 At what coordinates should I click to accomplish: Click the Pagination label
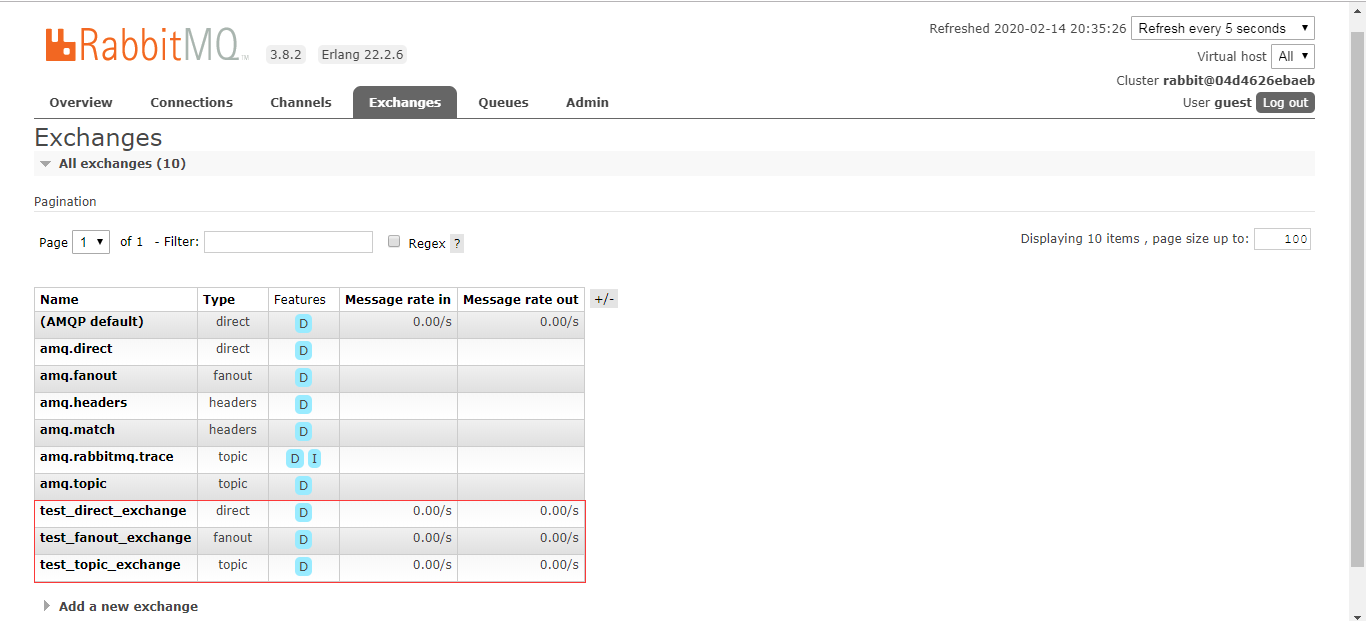[65, 202]
